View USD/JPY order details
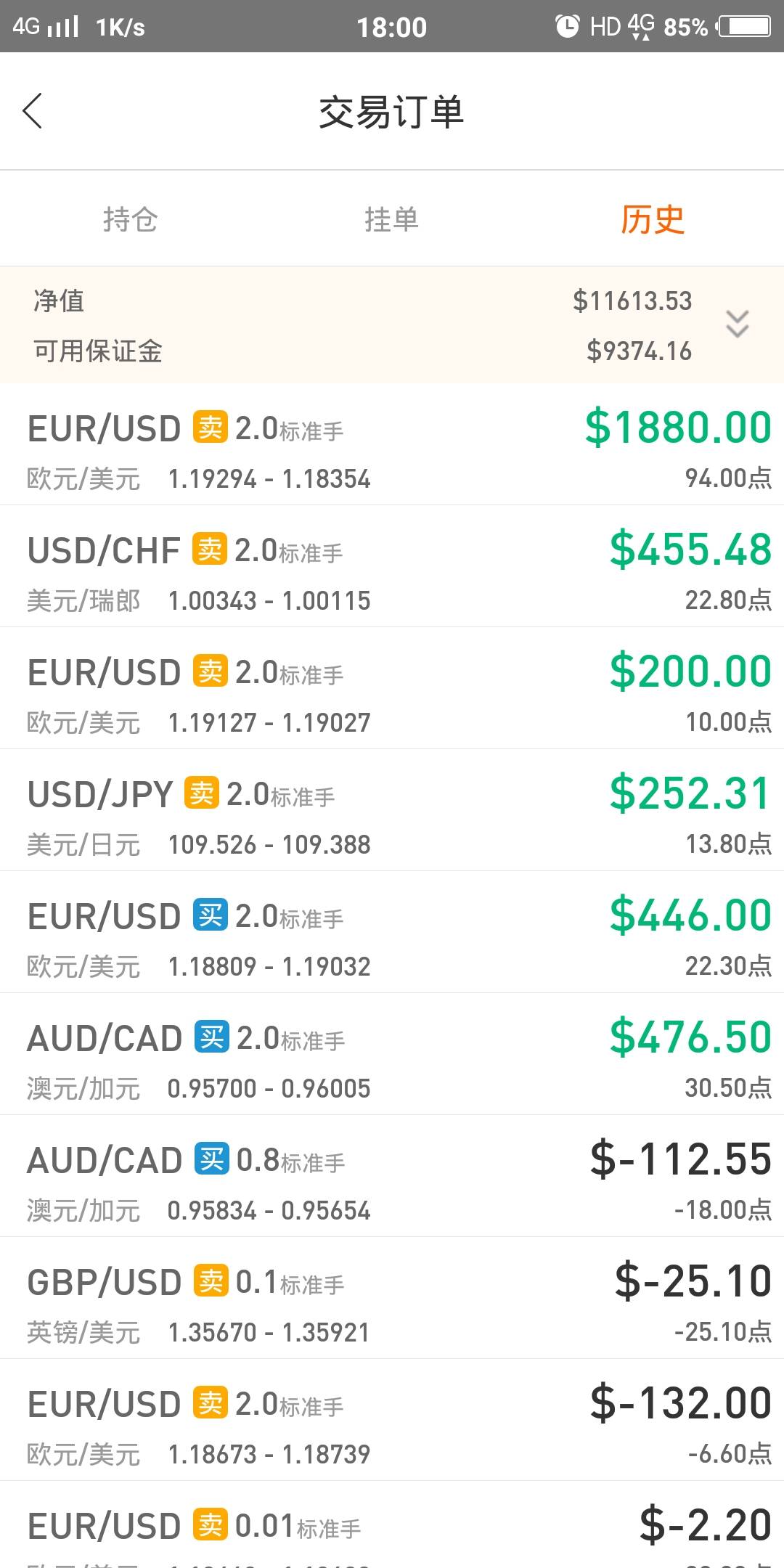This screenshot has height=1568, width=784. [x=392, y=810]
